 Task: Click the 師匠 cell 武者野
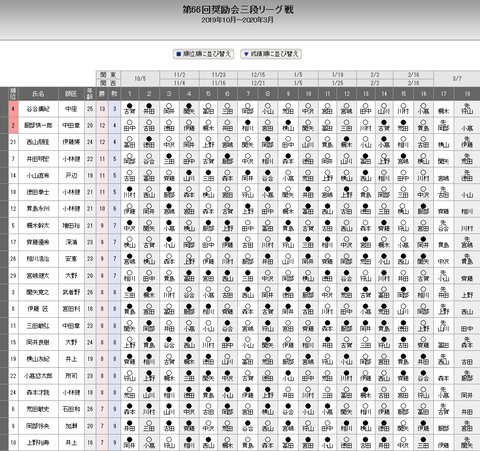click(x=71, y=292)
